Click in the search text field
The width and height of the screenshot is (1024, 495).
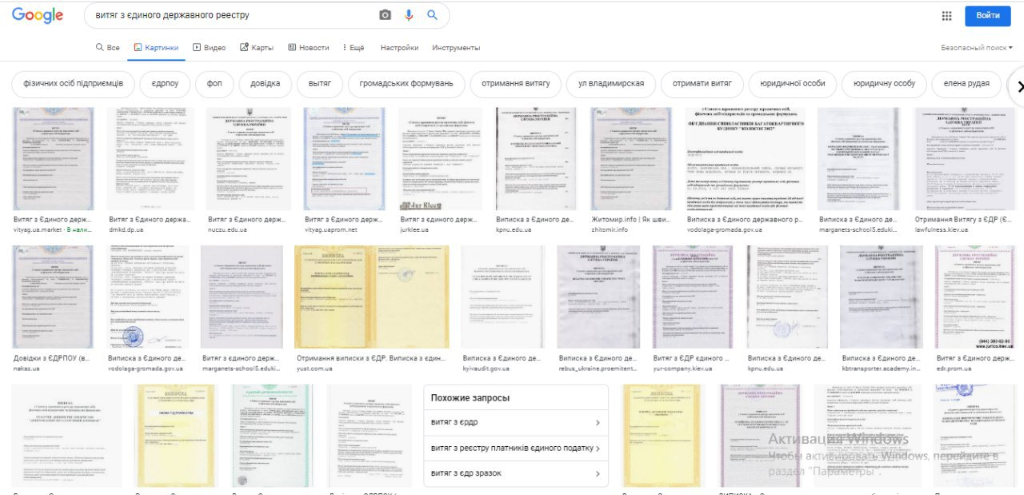point(230,16)
